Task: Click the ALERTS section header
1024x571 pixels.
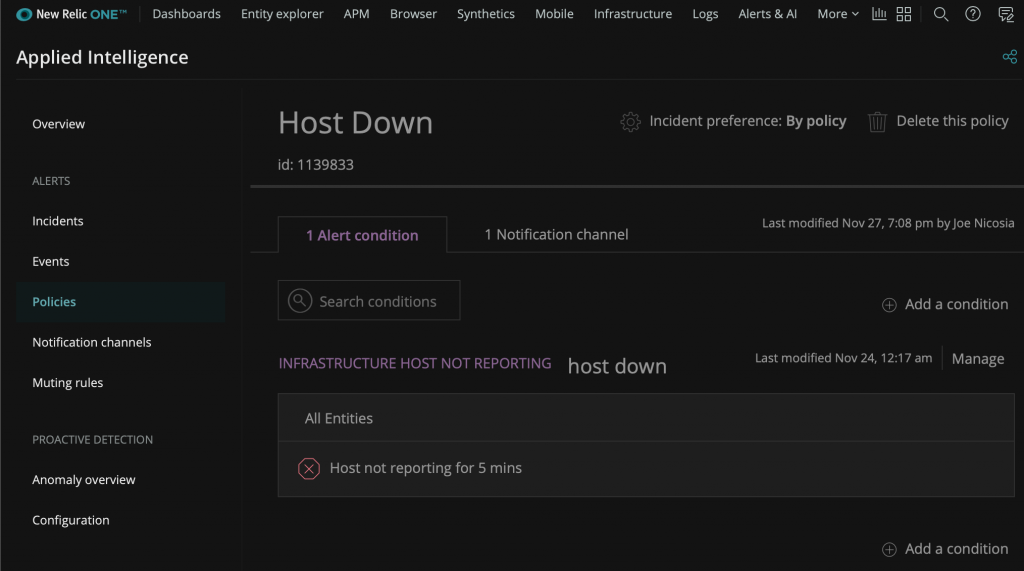Action: point(51,181)
